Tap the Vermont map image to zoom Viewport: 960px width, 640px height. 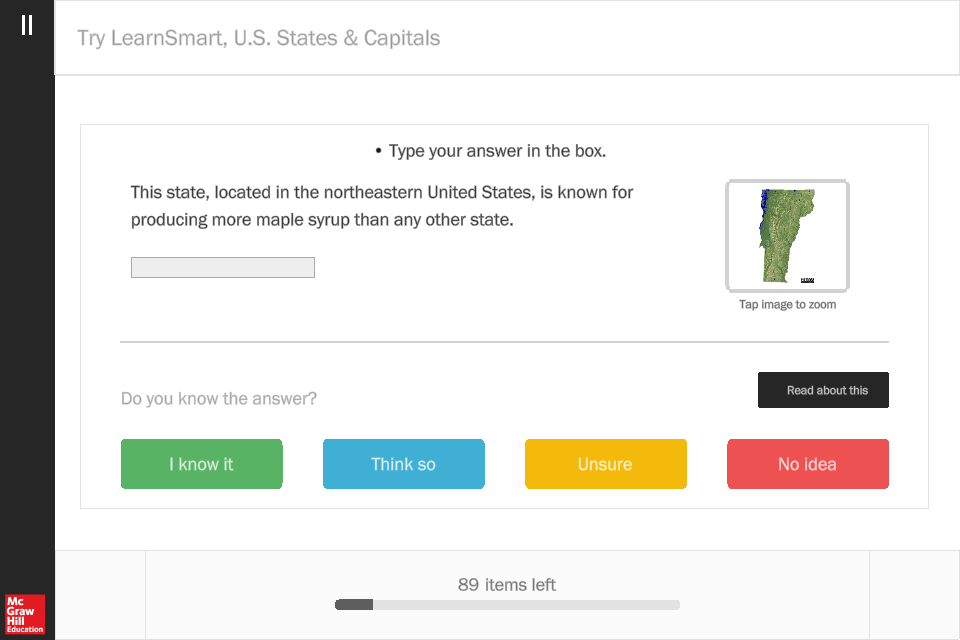[x=786, y=235]
